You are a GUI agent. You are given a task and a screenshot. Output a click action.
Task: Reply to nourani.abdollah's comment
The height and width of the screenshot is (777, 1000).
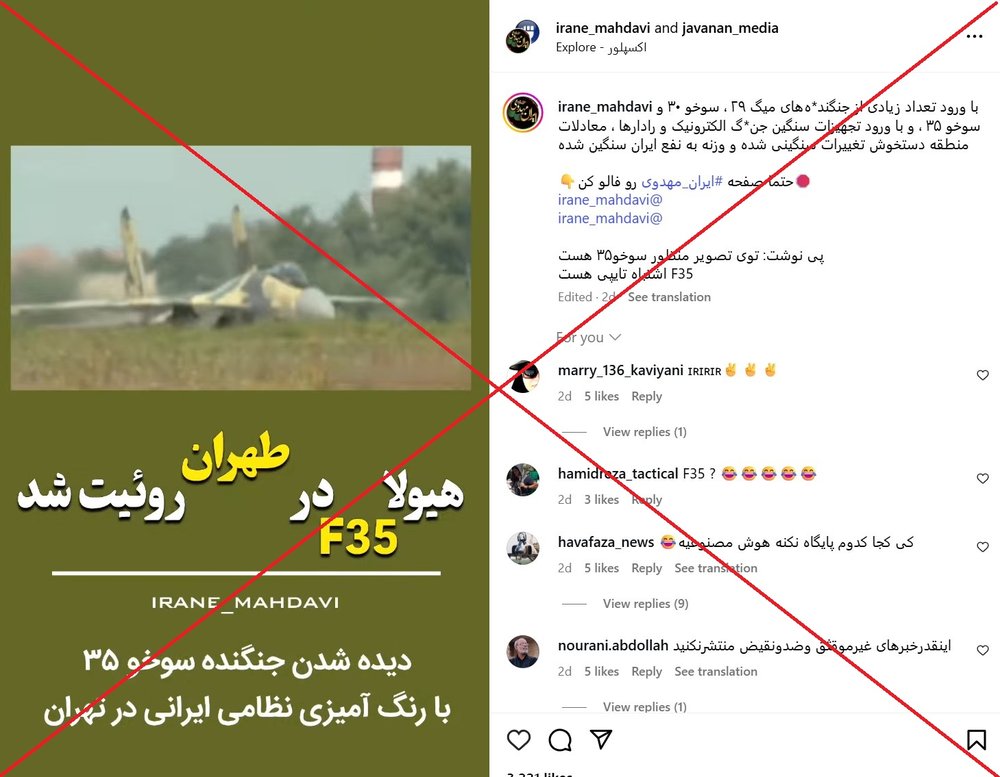[x=647, y=672]
